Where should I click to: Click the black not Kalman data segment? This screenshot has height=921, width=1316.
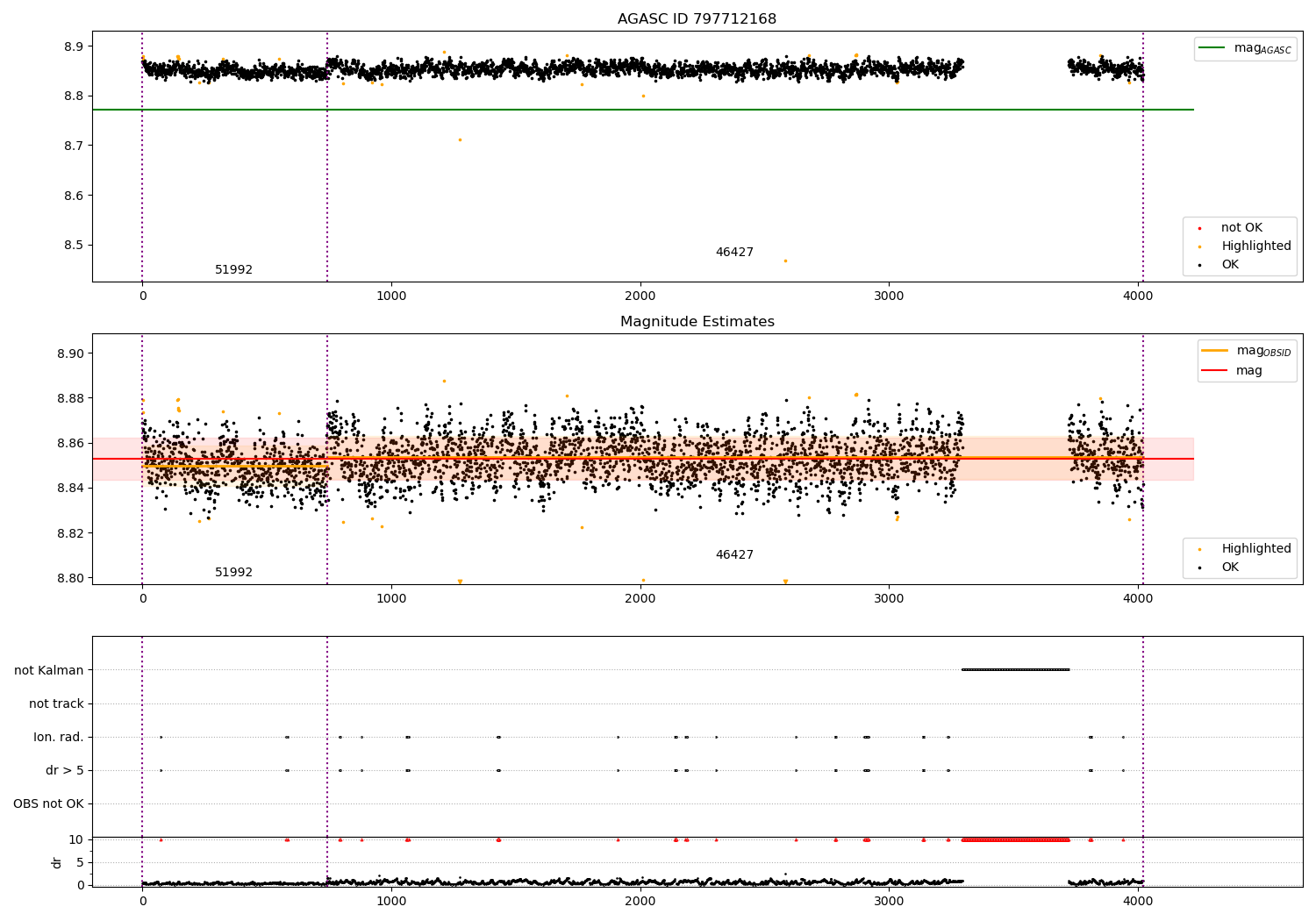click(x=1016, y=670)
